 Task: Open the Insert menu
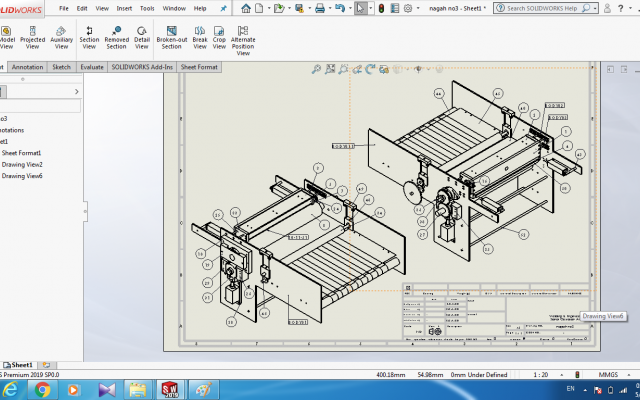124,8
